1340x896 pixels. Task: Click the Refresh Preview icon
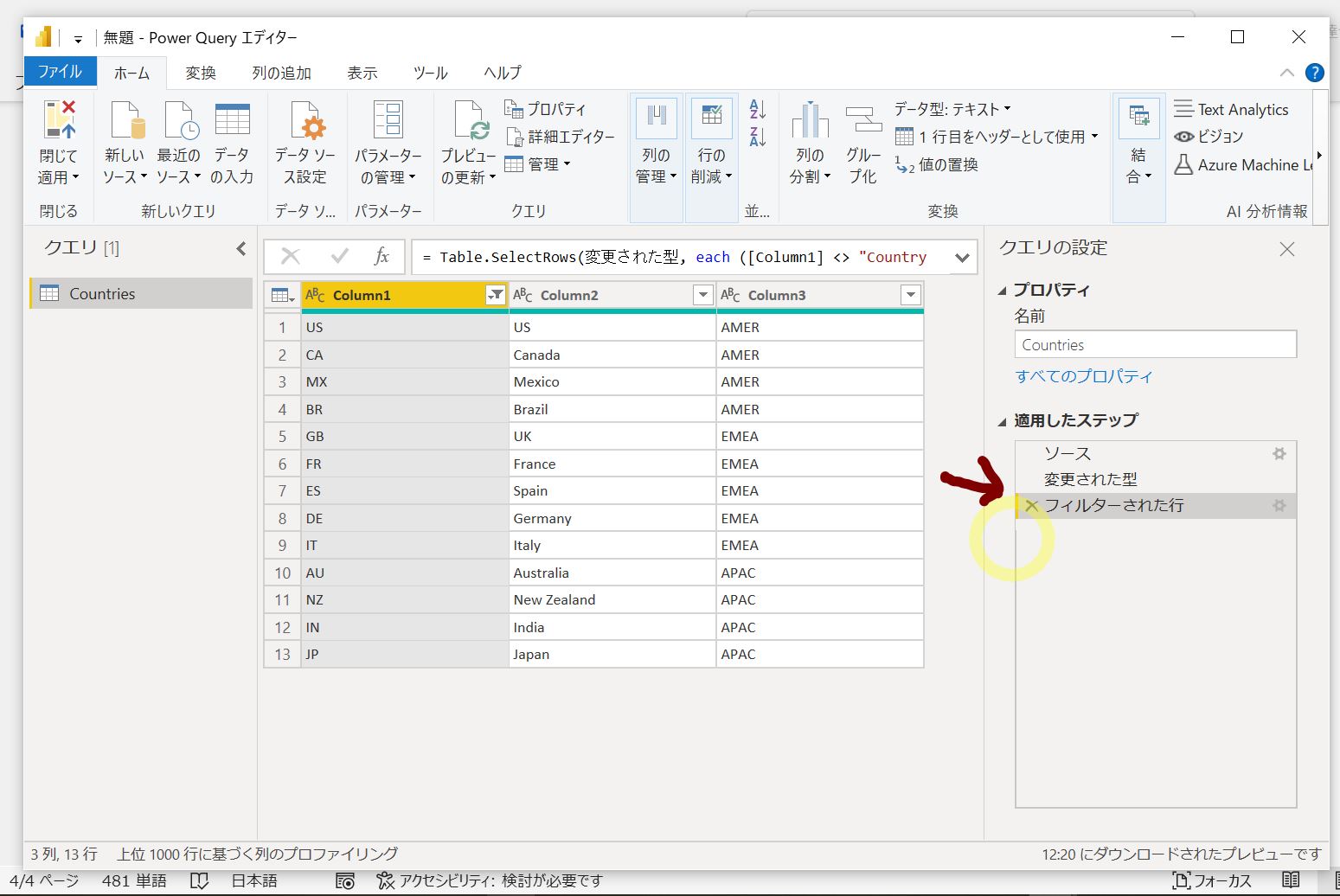(471, 119)
